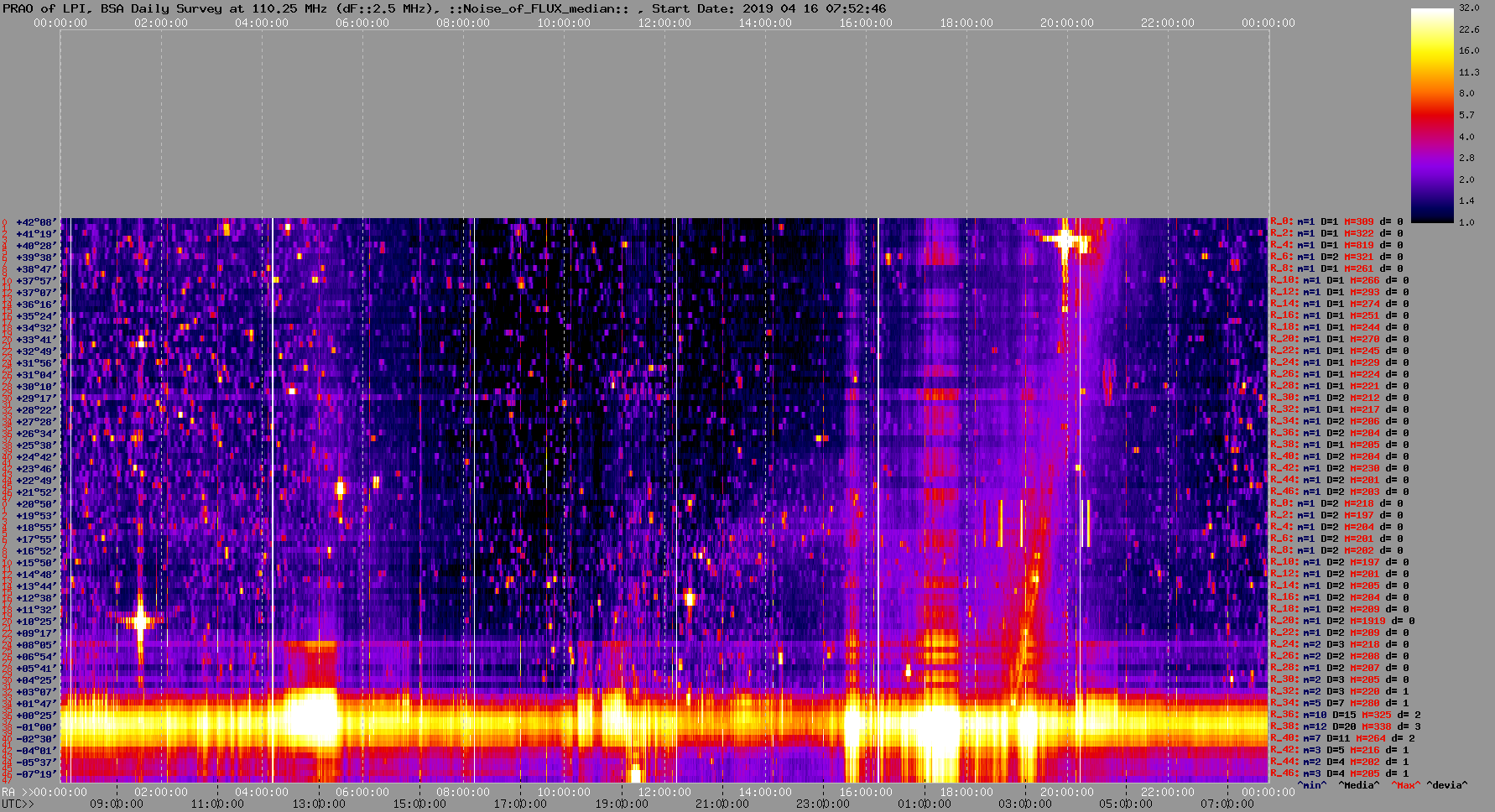1495x812 pixels.
Task: Click the ^min^ legend label
Action: click(1312, 785)
